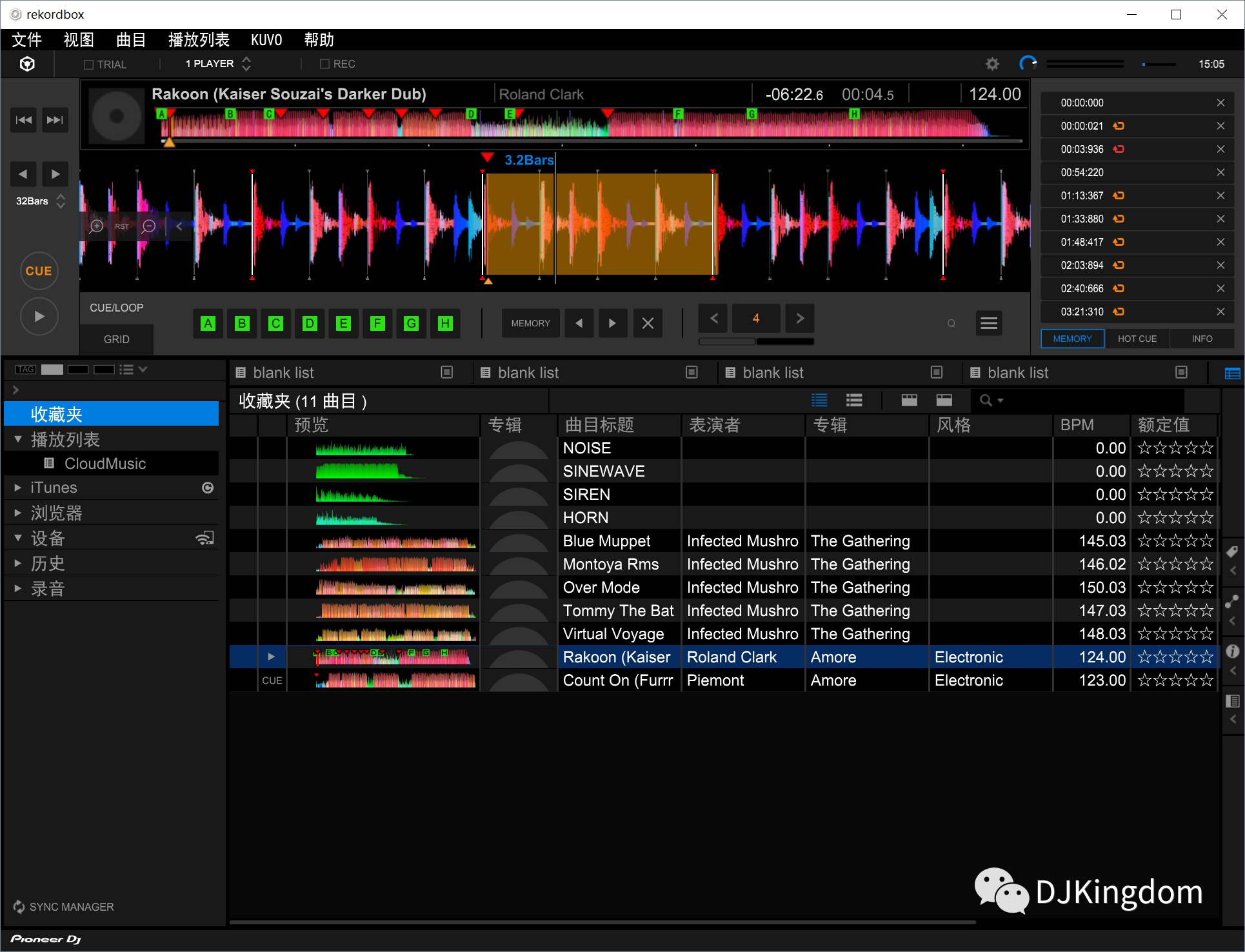Reset waveform zoom with RST
1245x952 pixels.
pyautogui.click(x=122, y=226)
